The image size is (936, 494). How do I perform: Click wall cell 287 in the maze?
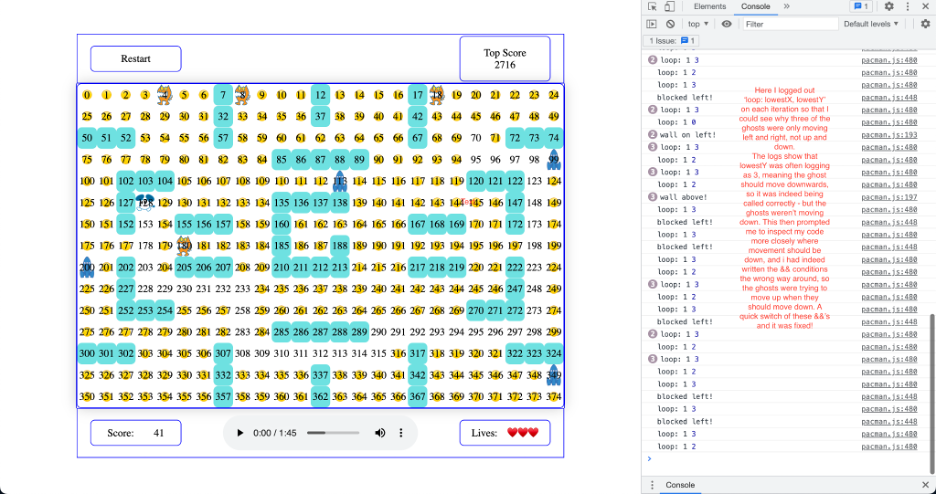pyautogui.click(x=320, y=332)
